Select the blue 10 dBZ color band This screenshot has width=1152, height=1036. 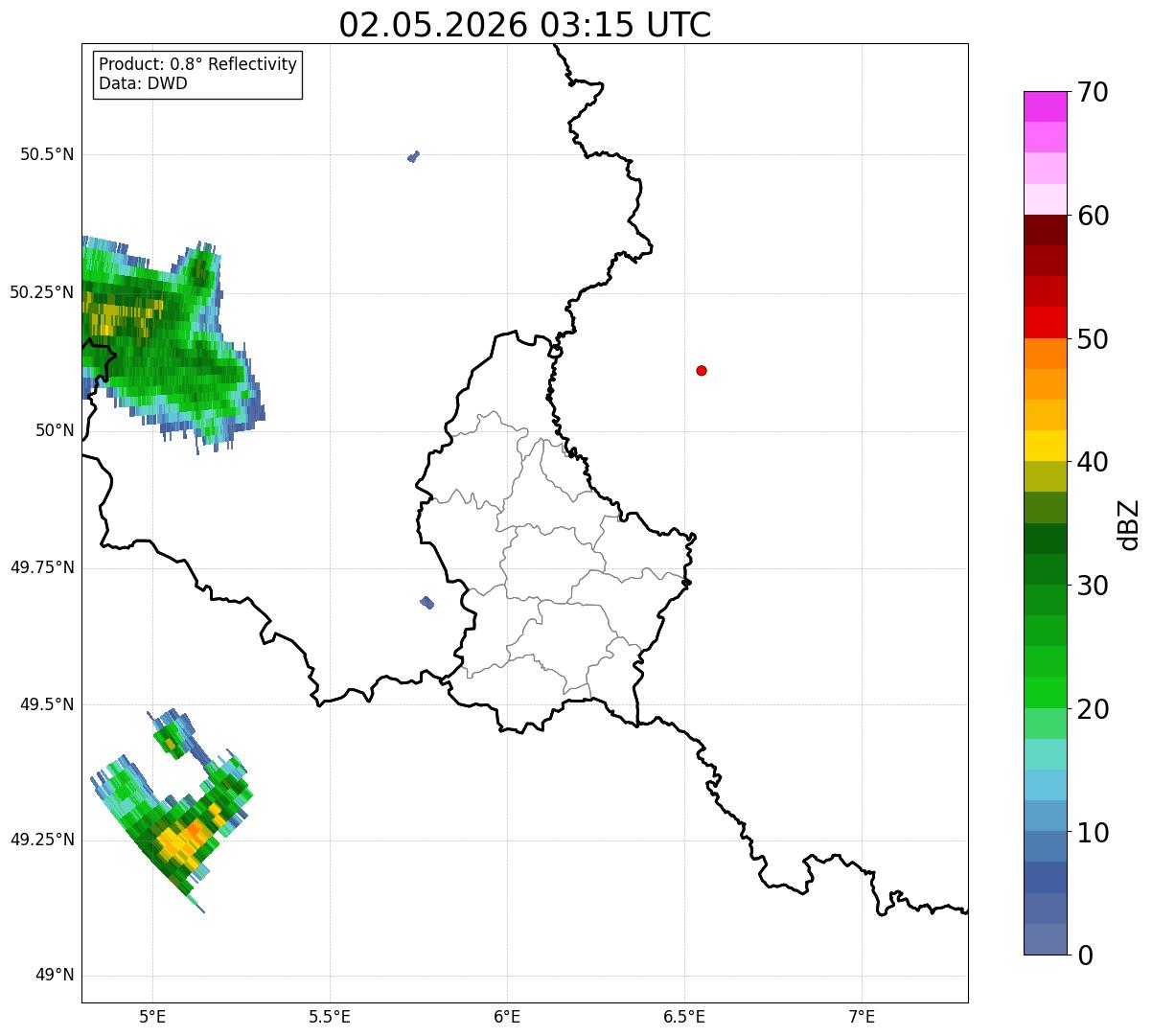(x=1045, y=817)
